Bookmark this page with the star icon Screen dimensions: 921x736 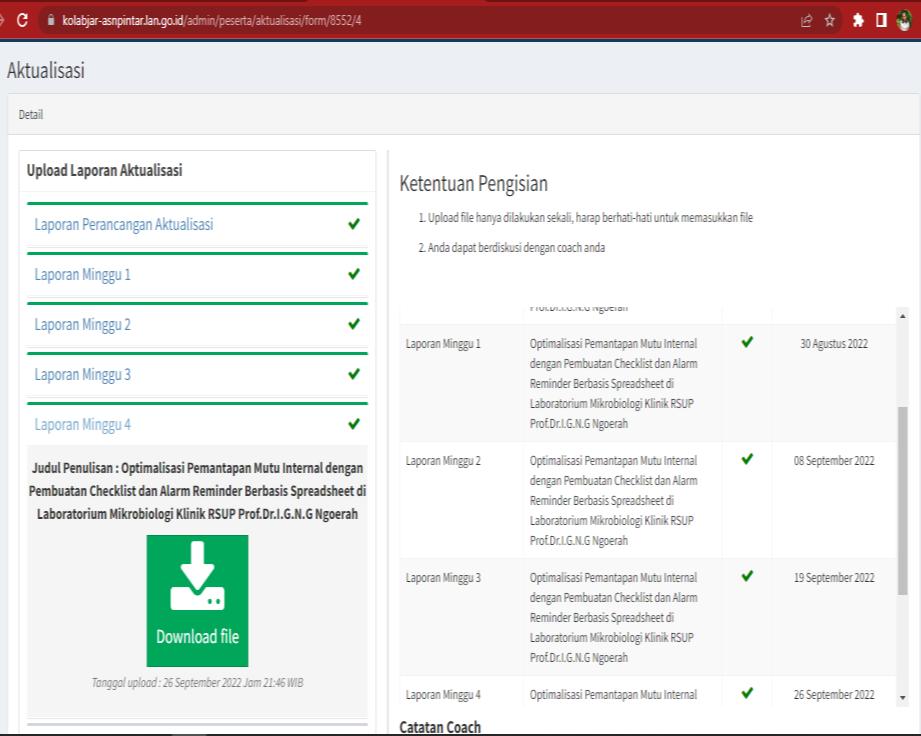pos(829,21)
